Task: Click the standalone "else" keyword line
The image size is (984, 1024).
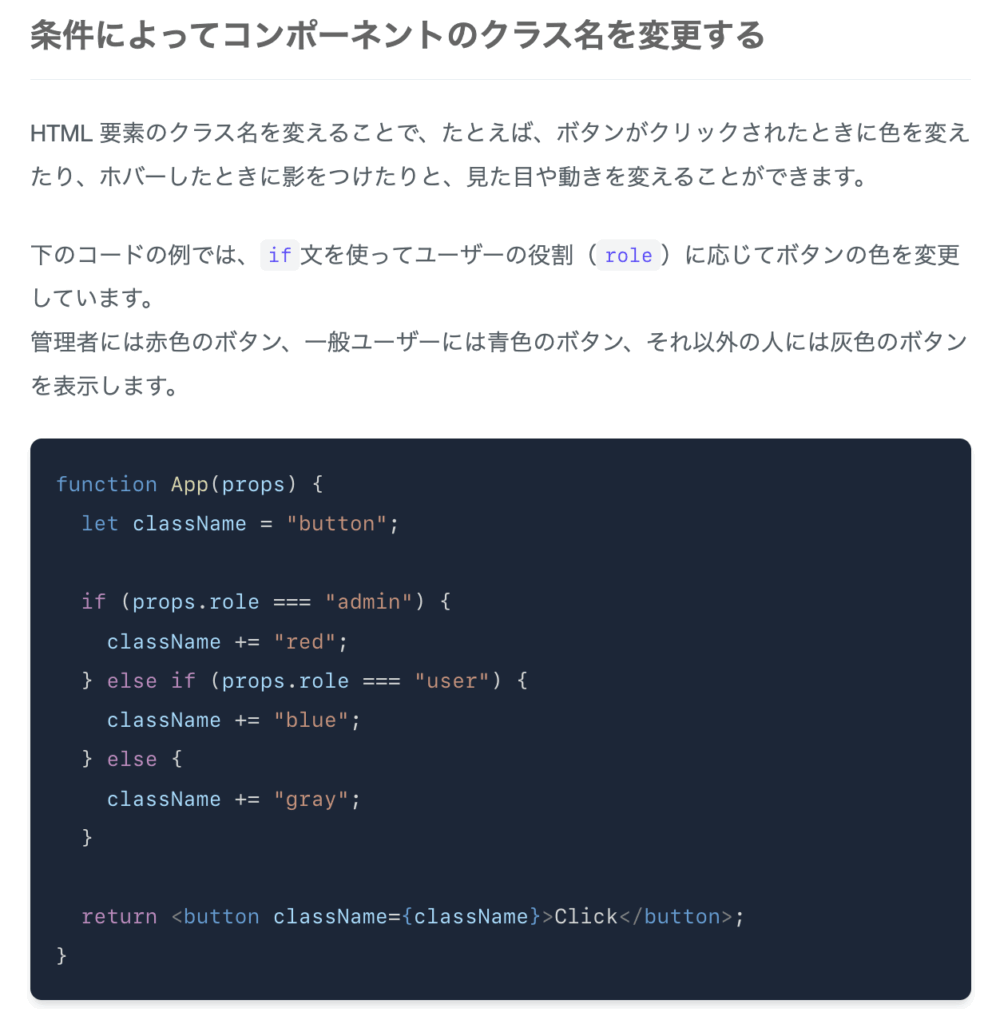Action: (132, 759)
